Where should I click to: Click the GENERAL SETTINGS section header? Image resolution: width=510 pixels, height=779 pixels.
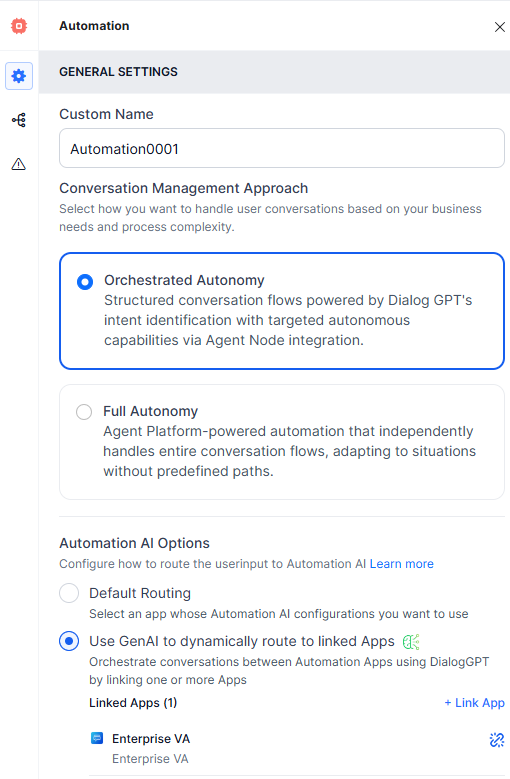[x=275, y=72]
